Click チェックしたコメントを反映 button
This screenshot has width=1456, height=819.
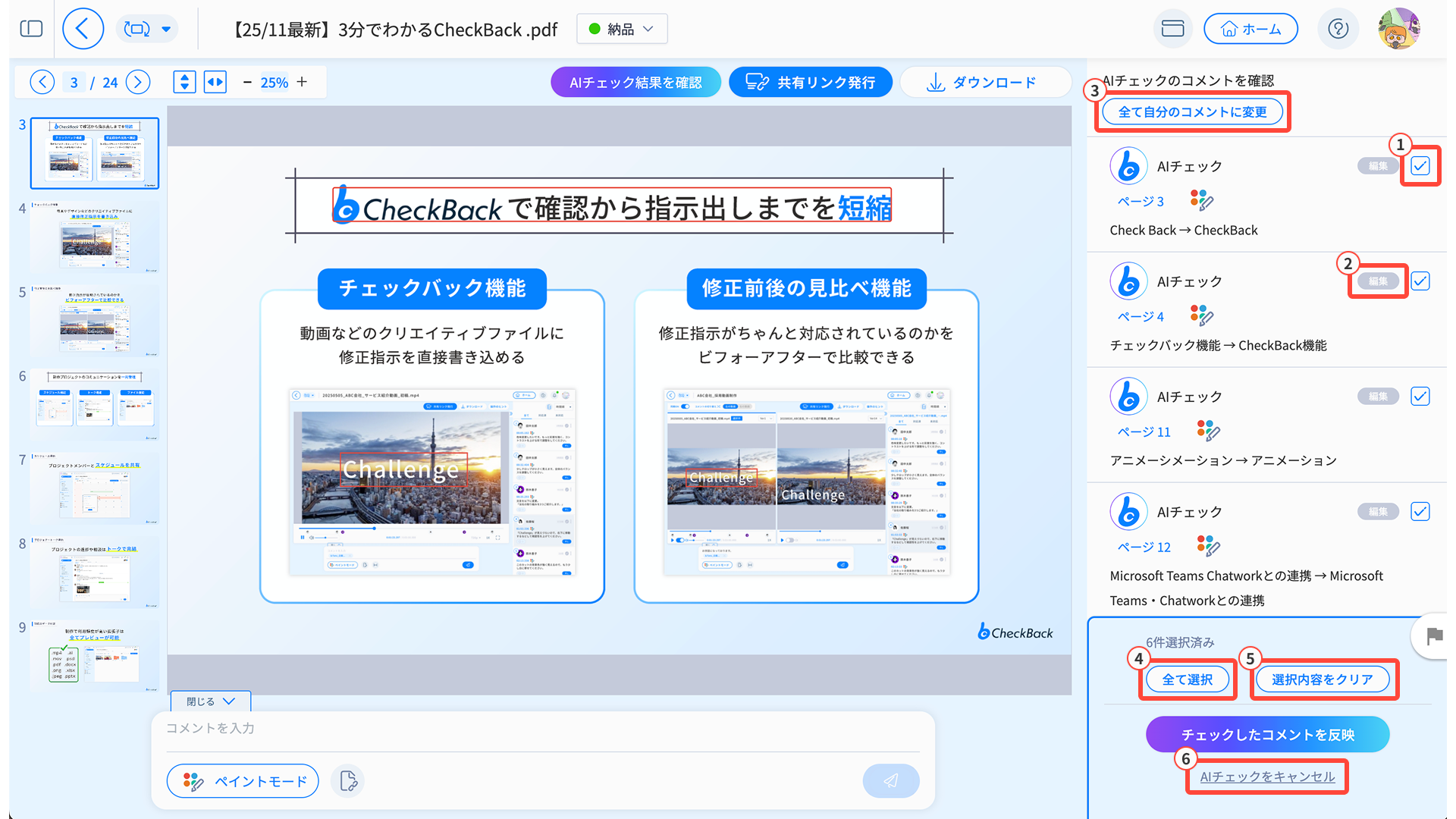click(1267, 734)
